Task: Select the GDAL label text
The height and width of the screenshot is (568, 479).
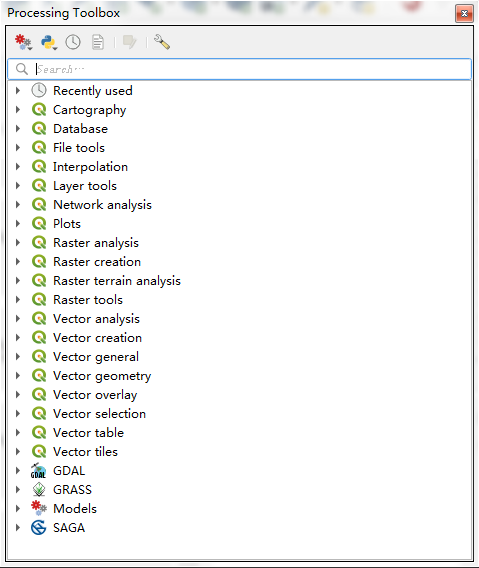Action: click(x=69, y=471)
